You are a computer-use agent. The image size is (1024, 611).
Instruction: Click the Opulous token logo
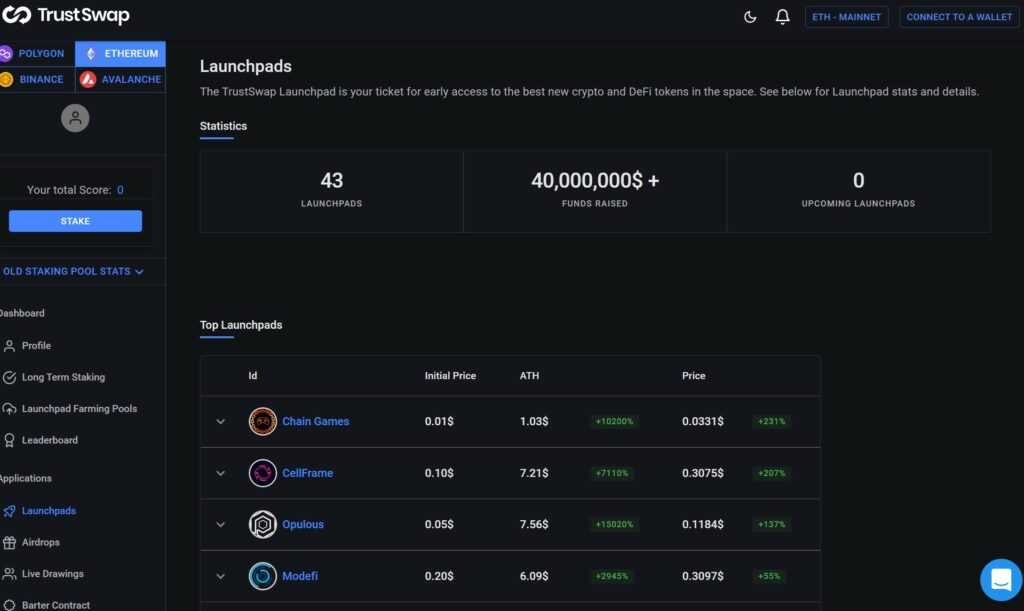pos(262,525)
